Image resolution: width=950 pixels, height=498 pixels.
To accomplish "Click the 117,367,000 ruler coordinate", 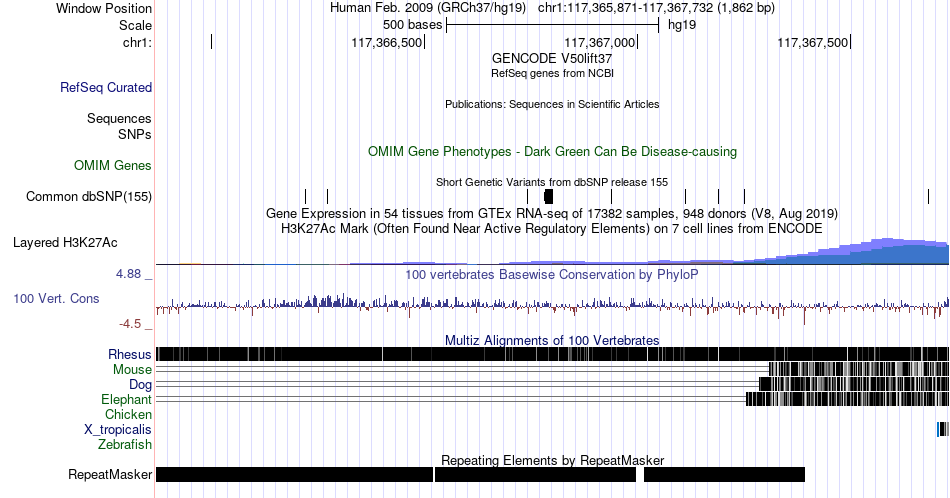I will (x=600, y=42).
